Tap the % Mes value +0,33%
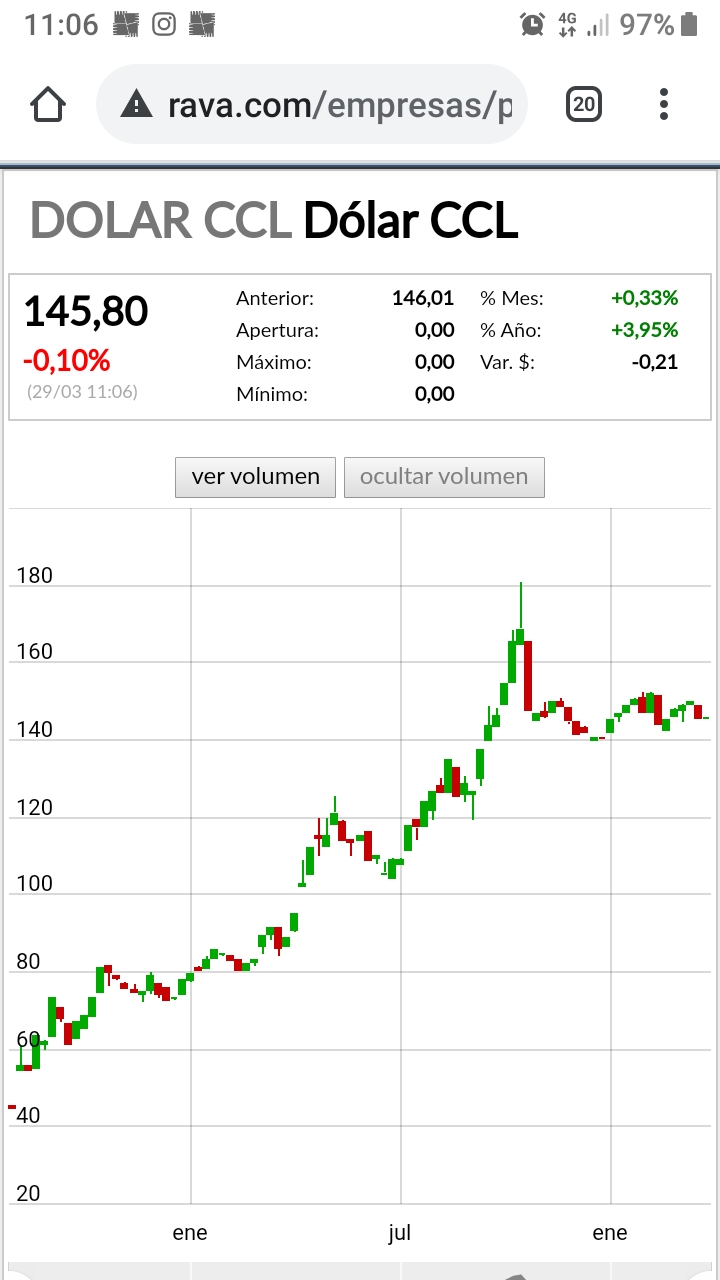720x1280 pixels. click(x=645, y=298)
